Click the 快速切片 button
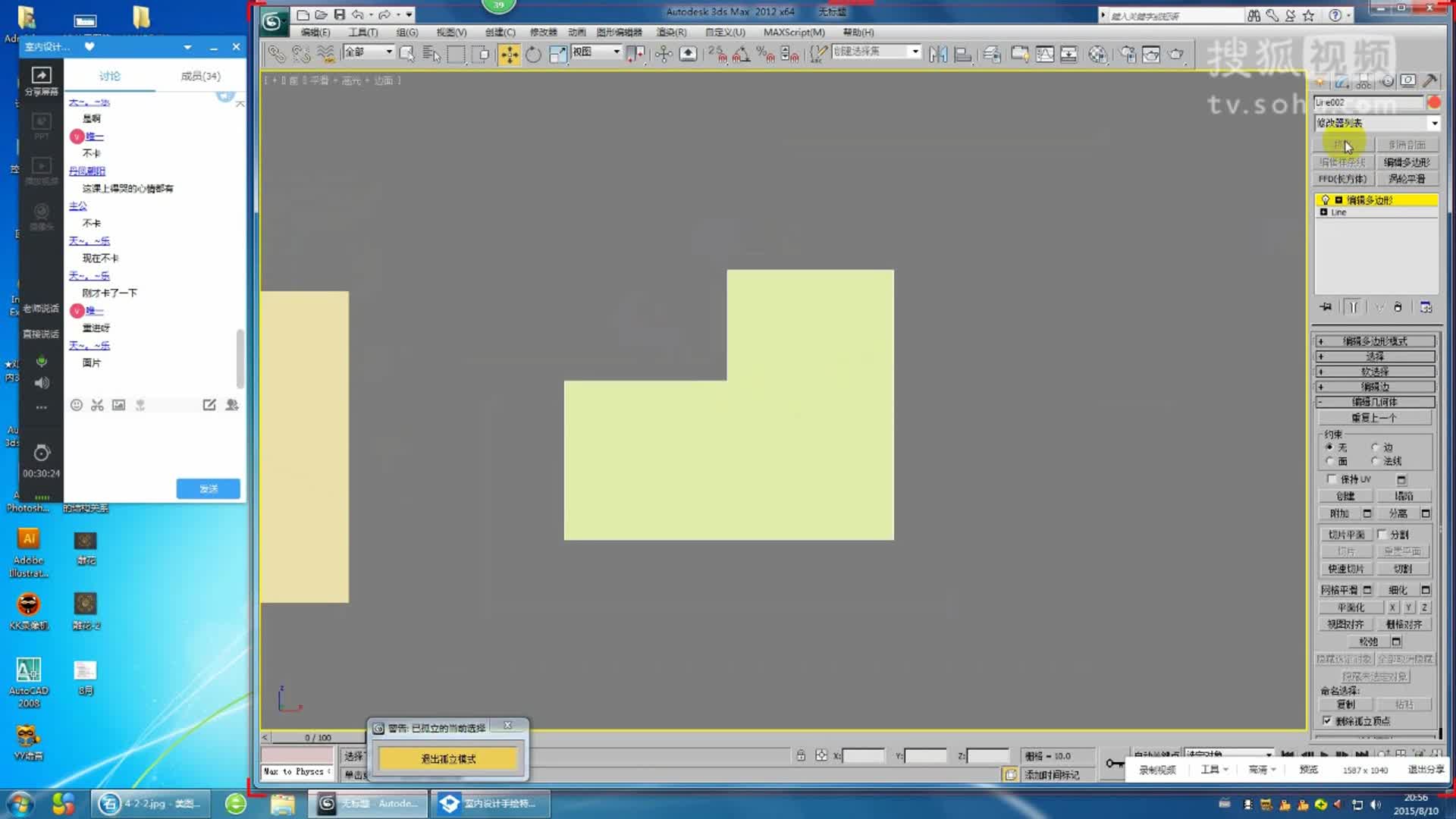 pos(1346,569)
